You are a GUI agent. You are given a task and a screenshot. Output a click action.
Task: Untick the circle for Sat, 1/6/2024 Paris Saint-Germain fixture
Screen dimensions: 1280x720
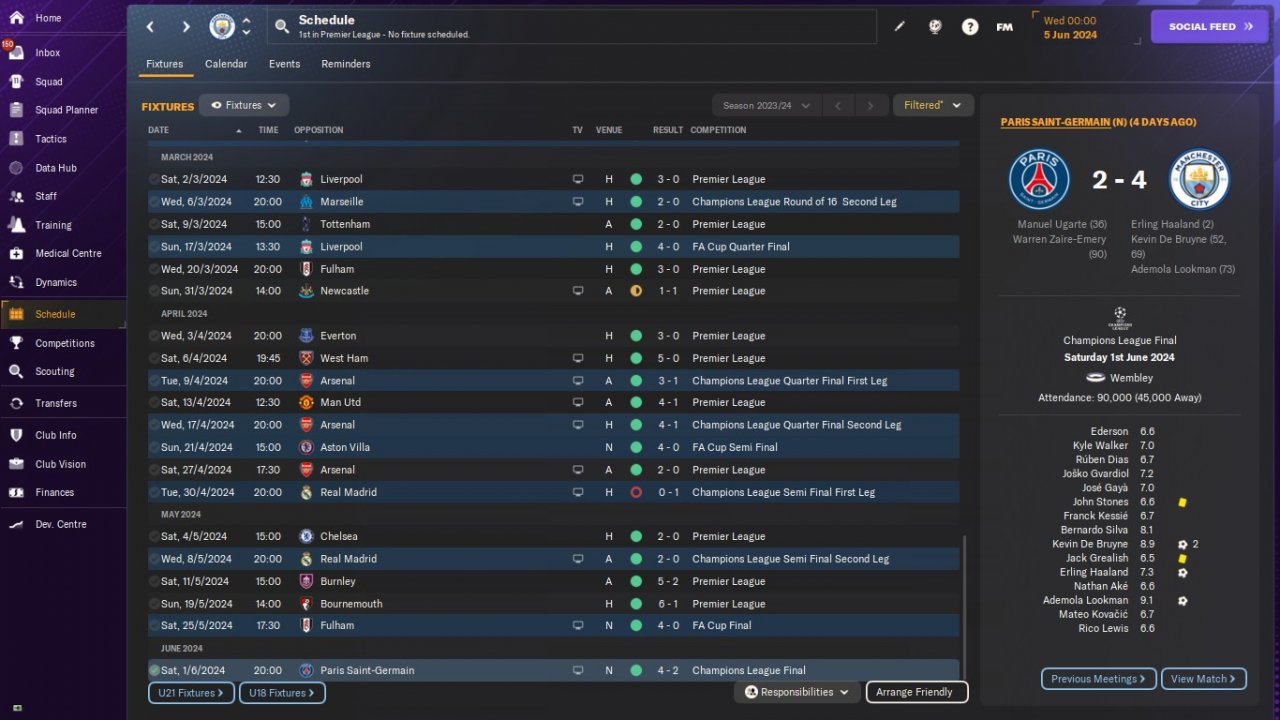154,671
